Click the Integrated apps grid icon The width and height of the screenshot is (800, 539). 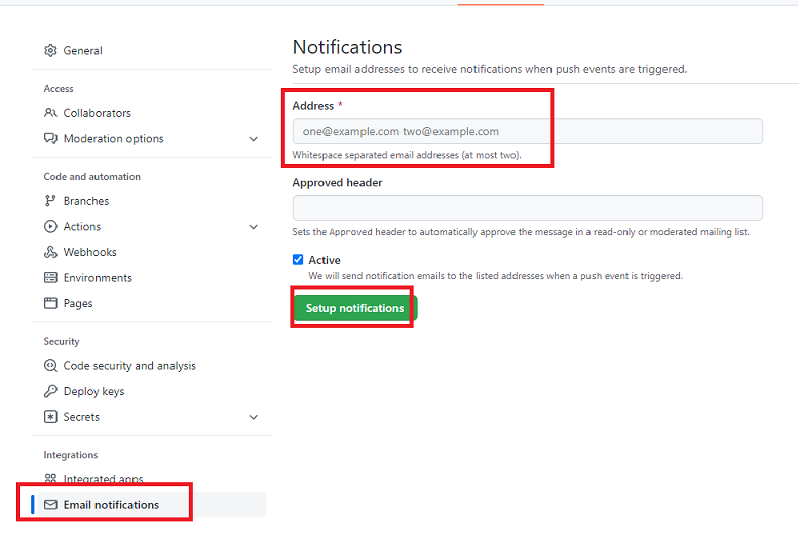pyautogui.click(x=50, y=479)
